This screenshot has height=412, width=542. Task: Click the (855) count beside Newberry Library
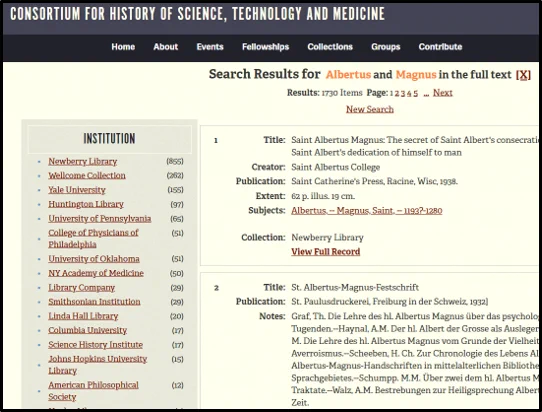tap(175, 161)
